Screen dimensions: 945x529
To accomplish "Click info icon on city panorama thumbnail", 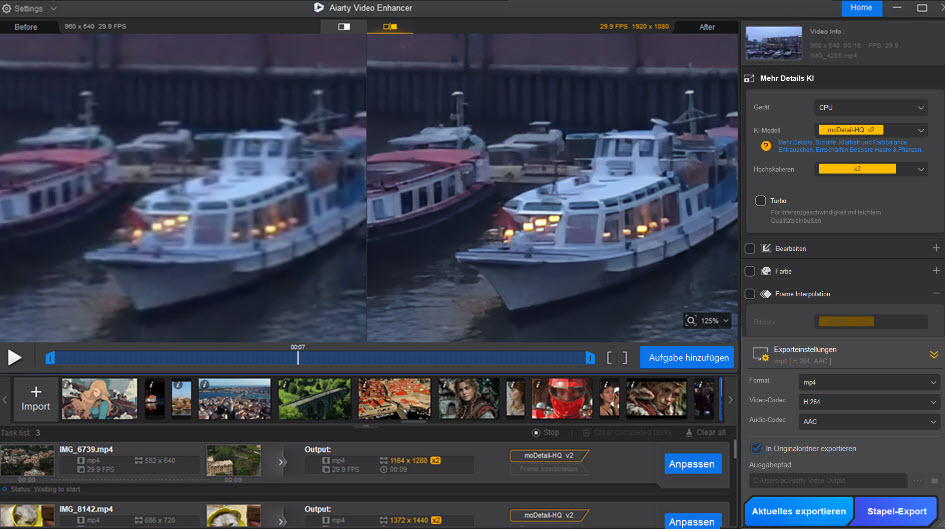I will click(x=204, y=384).
